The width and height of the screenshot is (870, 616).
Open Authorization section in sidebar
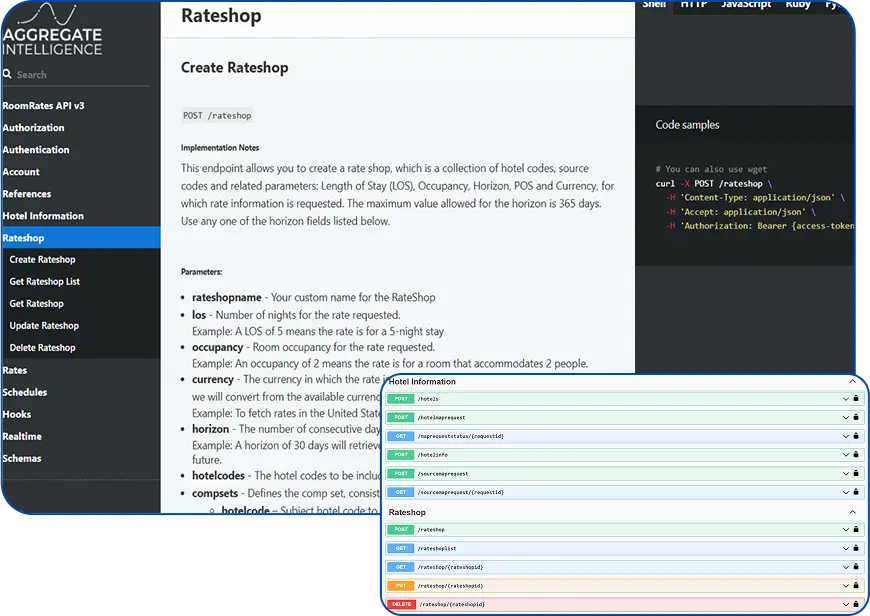pyautogui.click(x=33, y=128)
